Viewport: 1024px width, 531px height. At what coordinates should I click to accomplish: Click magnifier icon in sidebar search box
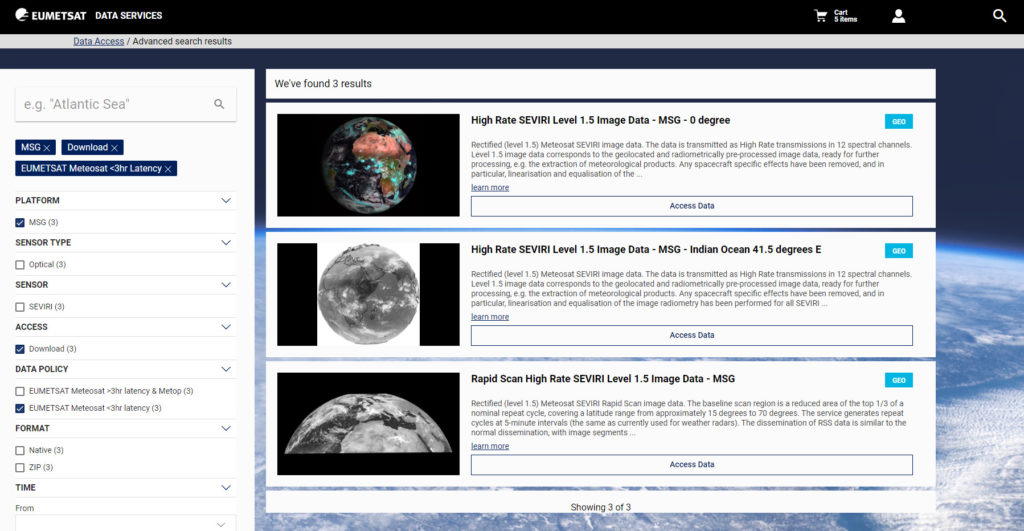click(219, 104)
